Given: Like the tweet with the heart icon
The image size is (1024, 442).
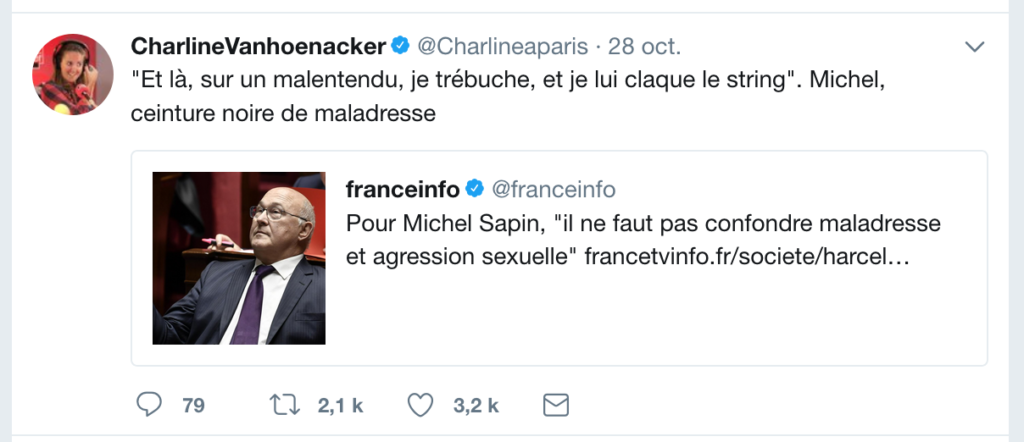Looking at the screenshot, I should (421, 405).
